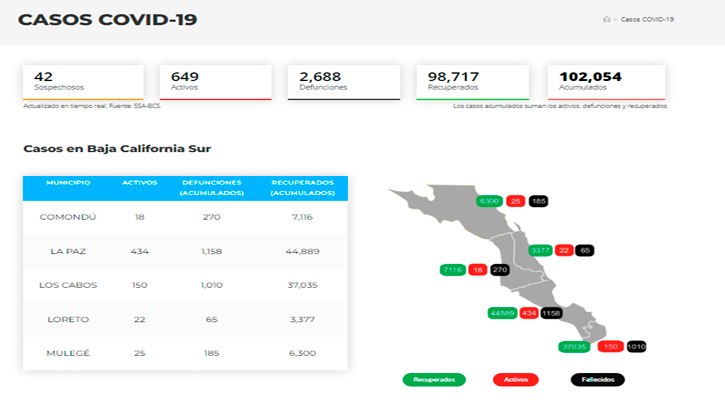Select the COMONDÚ municipality cell

pyautogui.click(x=68, y=217)
